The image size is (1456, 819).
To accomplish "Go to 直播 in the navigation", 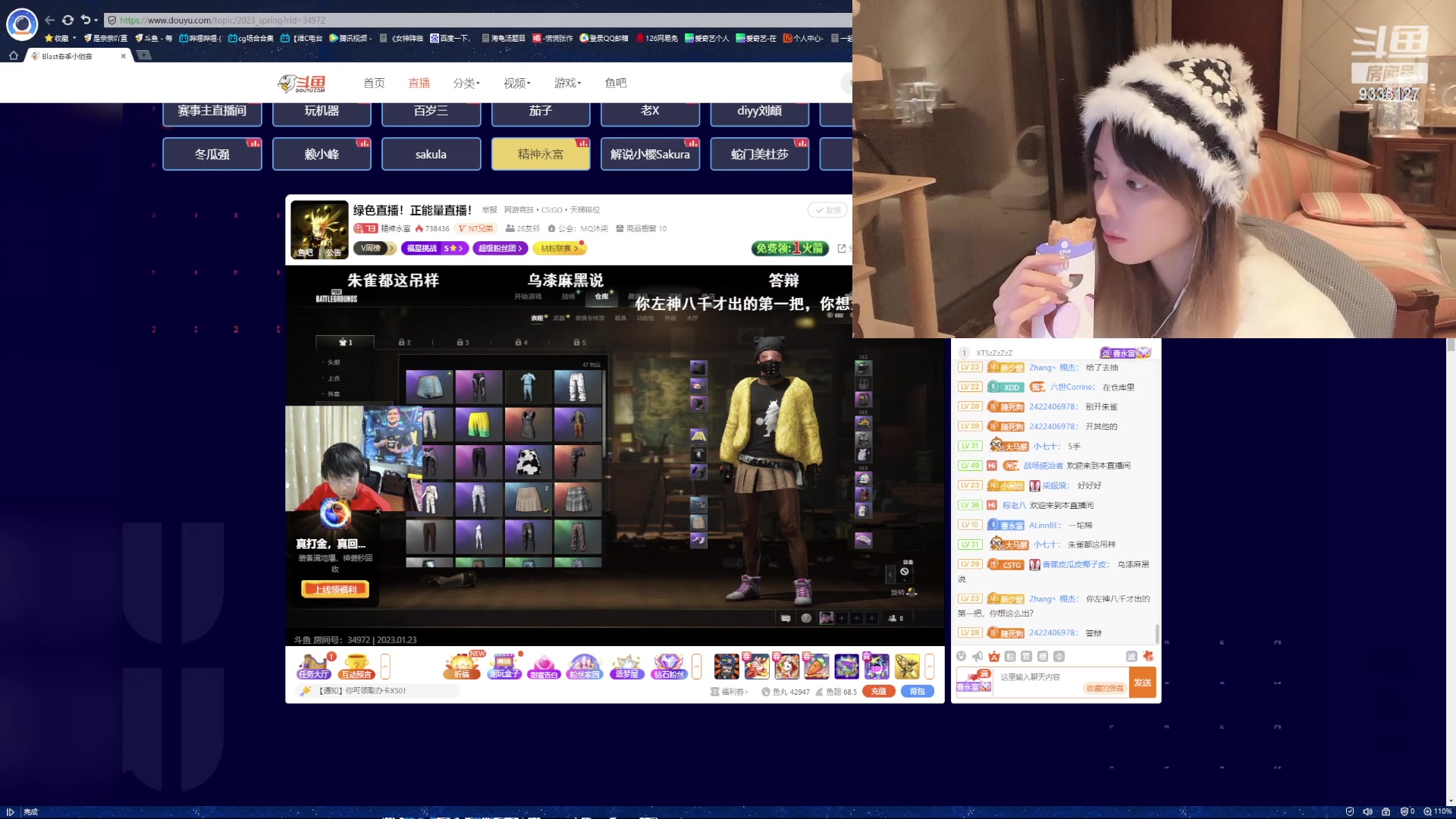I will point(419,83).
